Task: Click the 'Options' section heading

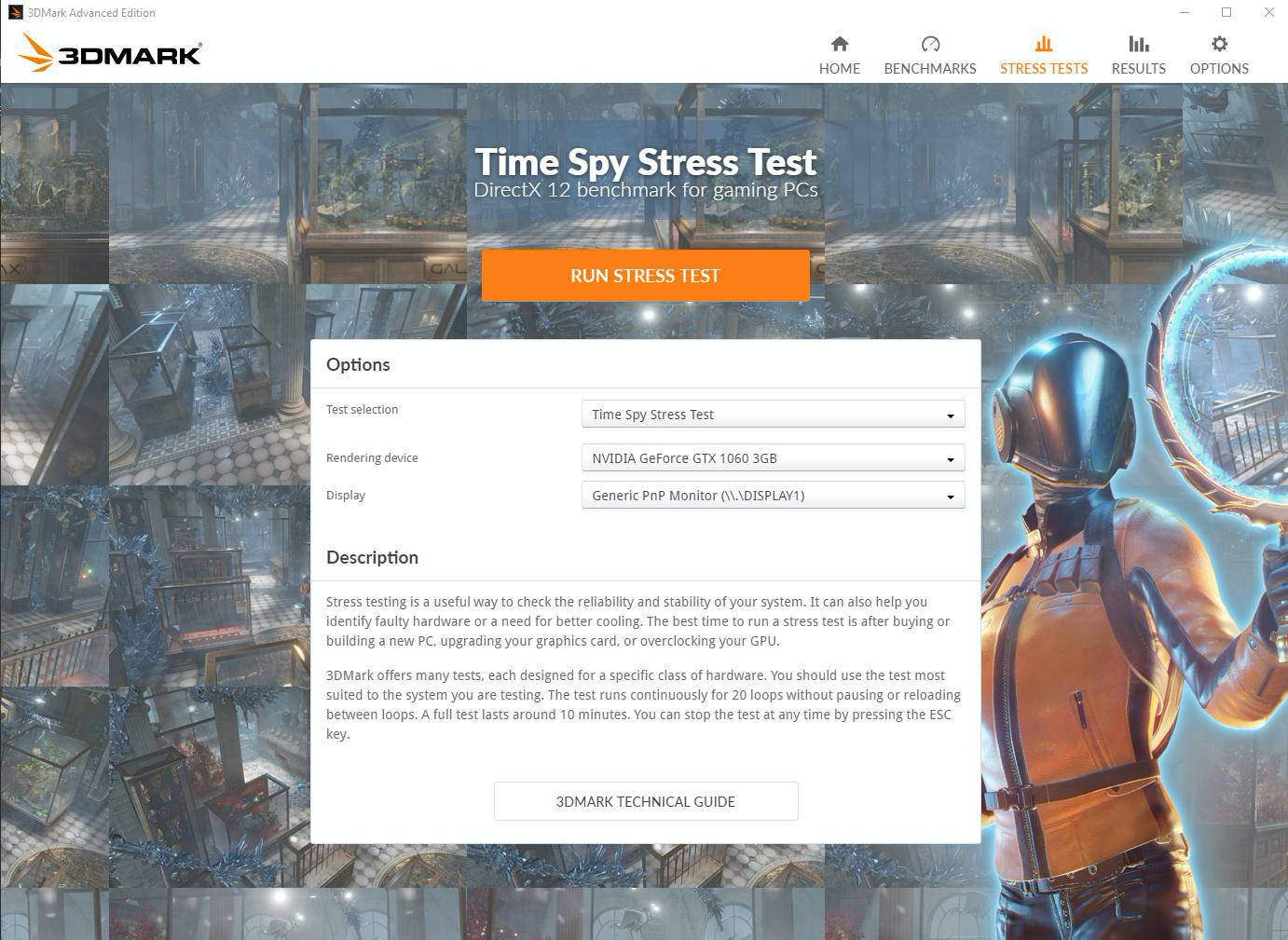Action: coord(358,364)
